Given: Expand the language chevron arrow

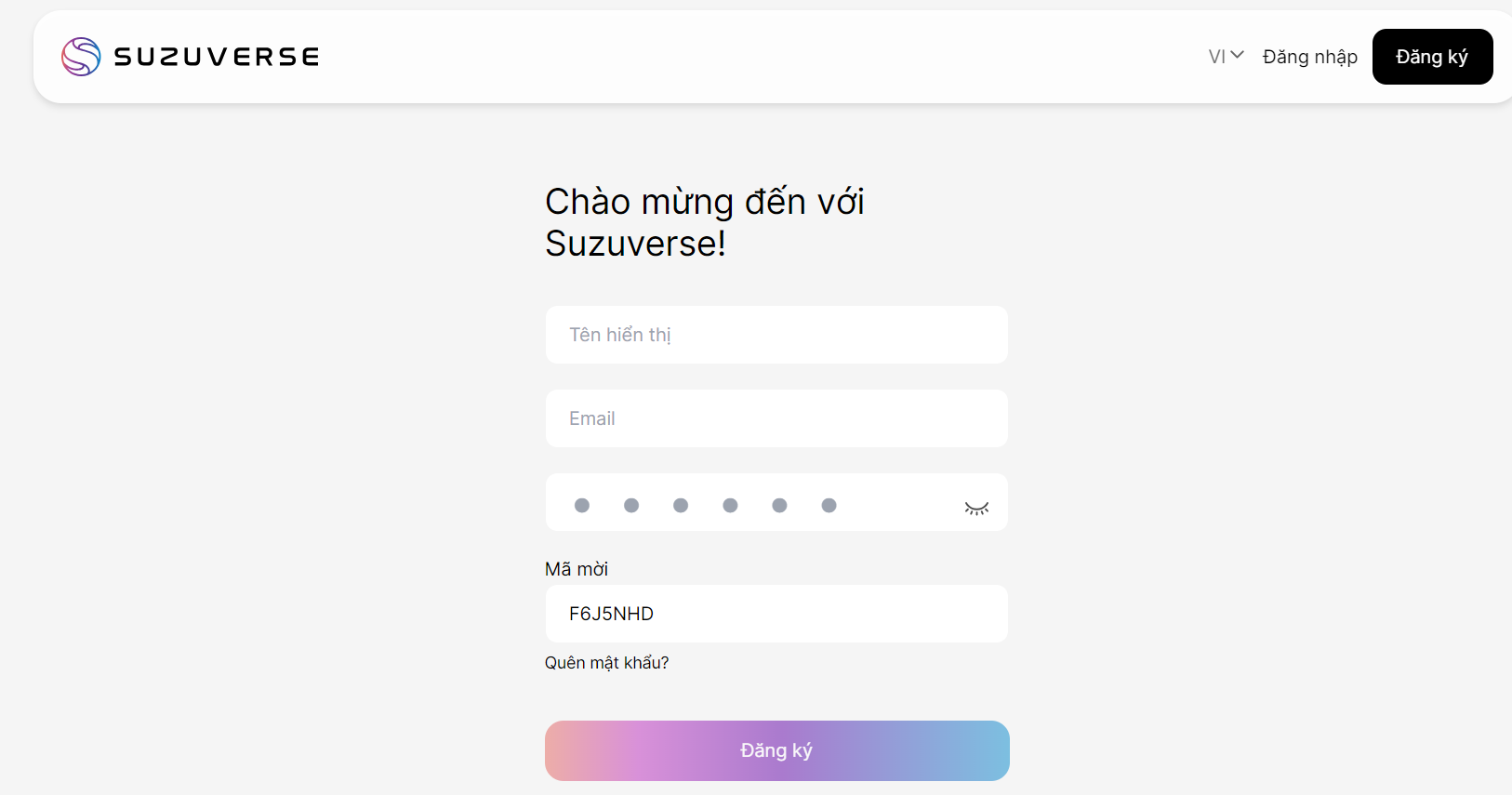Looking at the screenshot, I should [1238, 55].
